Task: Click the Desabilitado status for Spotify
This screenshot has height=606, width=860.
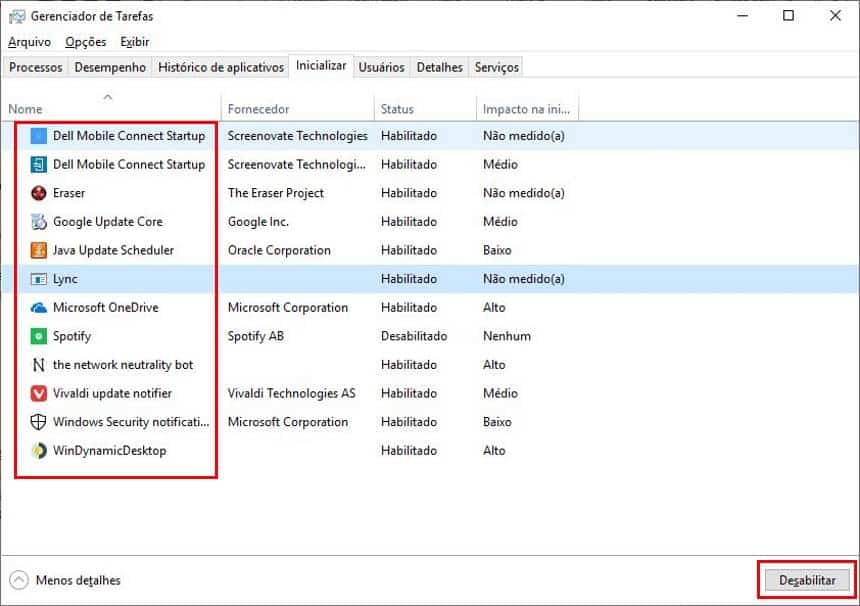Action: tap(414, 336)
